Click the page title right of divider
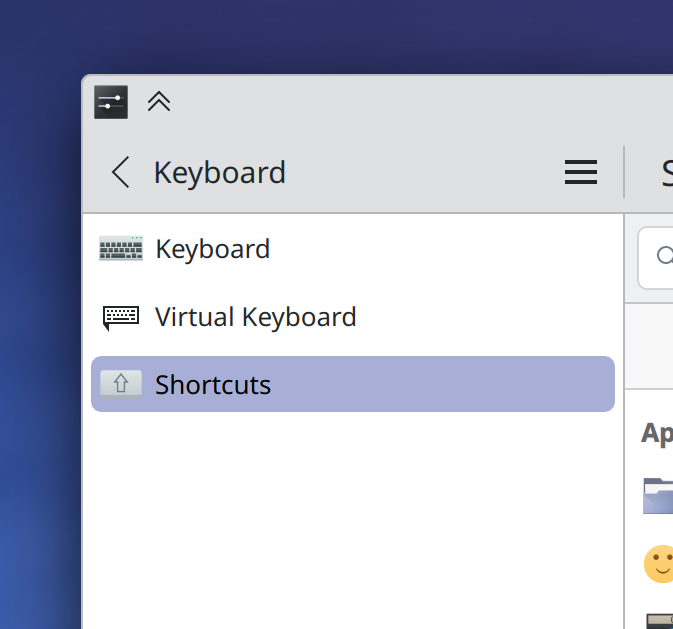The height and width of the screenshot is (629, 673). (x=667, y=173)
